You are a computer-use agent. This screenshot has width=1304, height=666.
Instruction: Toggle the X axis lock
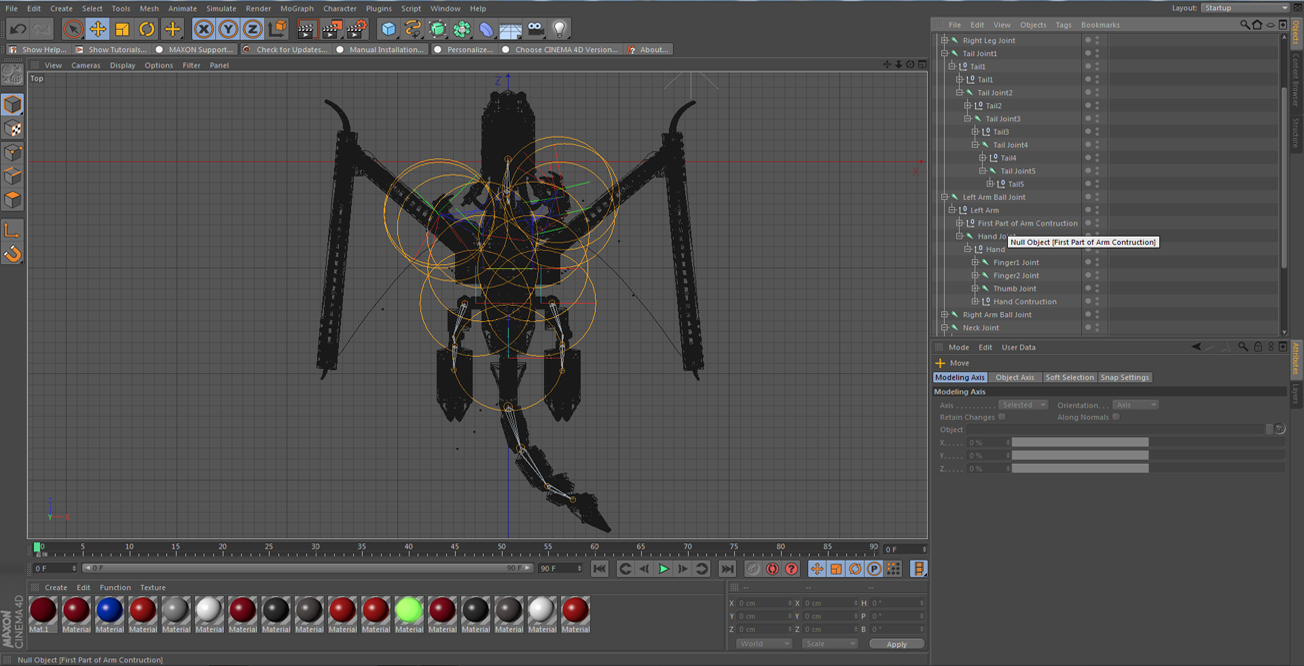(x=204, y=29)
